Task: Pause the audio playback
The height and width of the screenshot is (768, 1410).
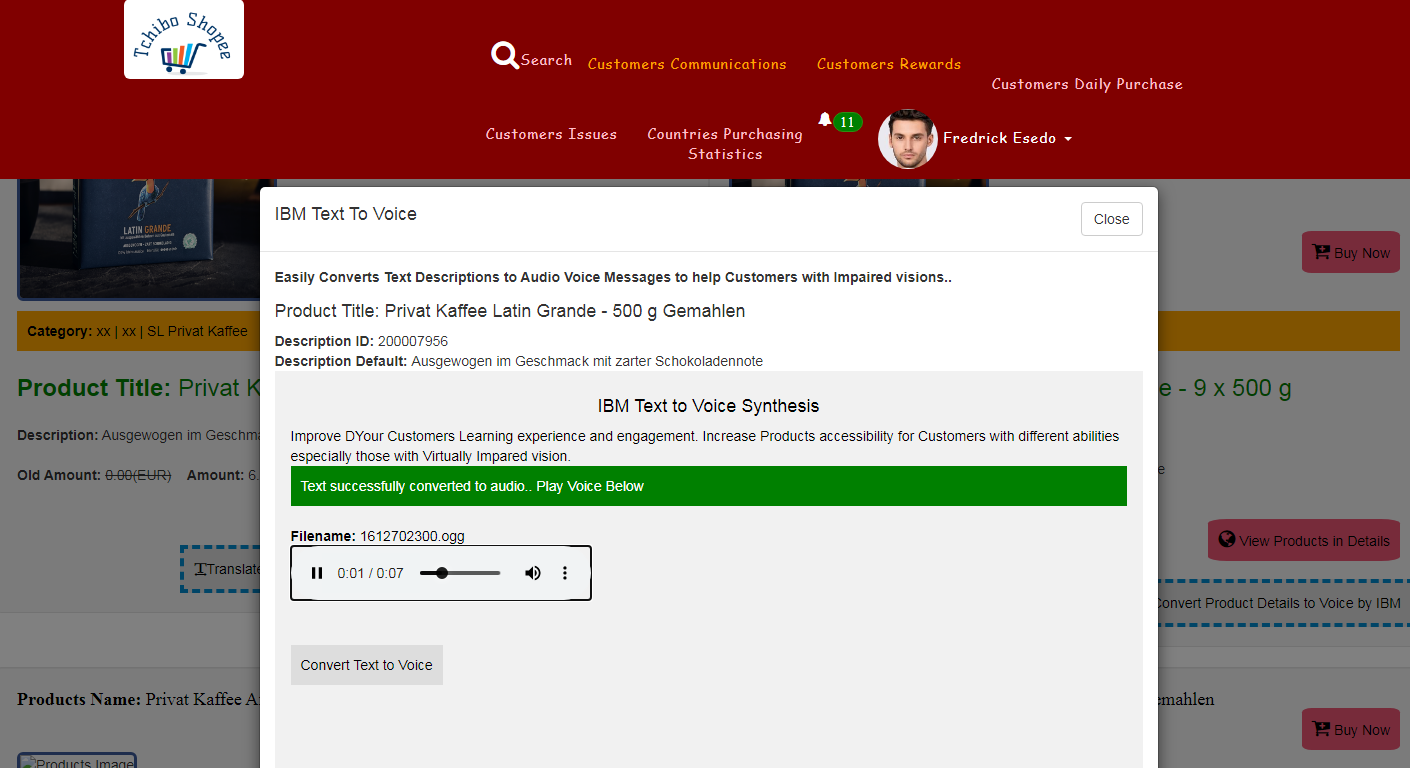Action: [x=317, y=573]
